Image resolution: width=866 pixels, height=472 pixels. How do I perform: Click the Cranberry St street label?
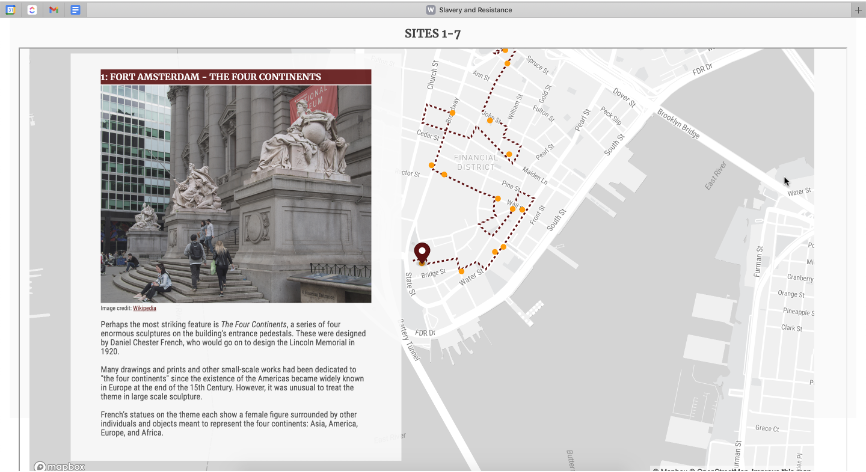tap(800, 278)
